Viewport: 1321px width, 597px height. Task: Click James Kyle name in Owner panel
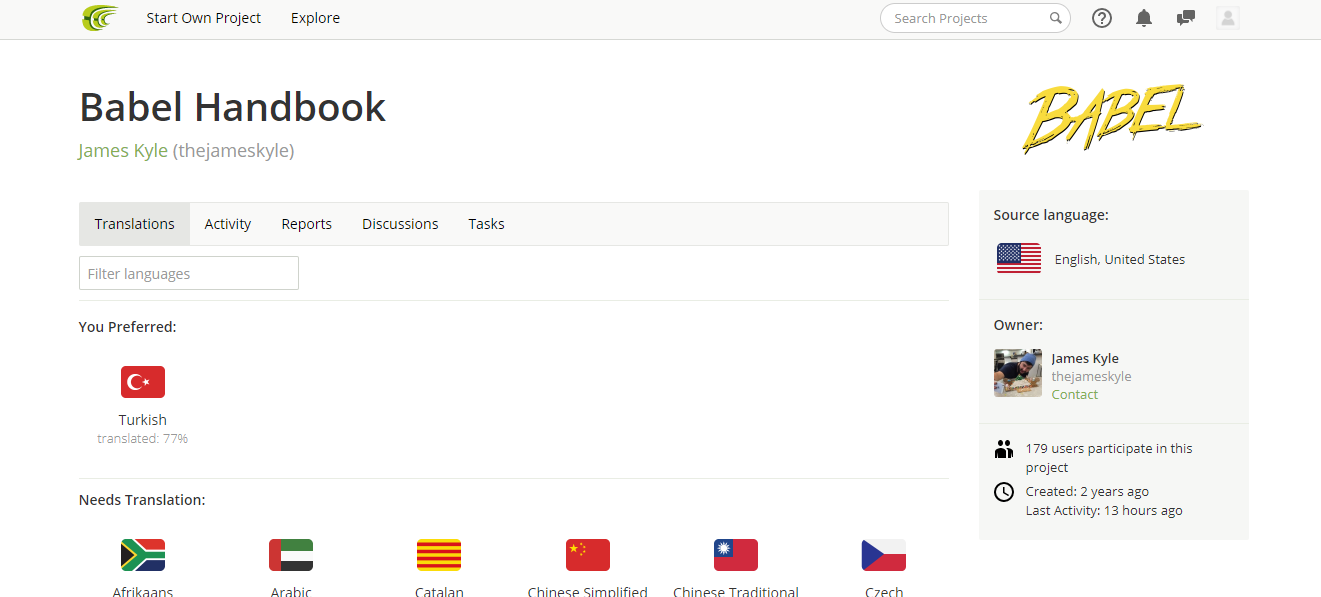(1085, 358)
